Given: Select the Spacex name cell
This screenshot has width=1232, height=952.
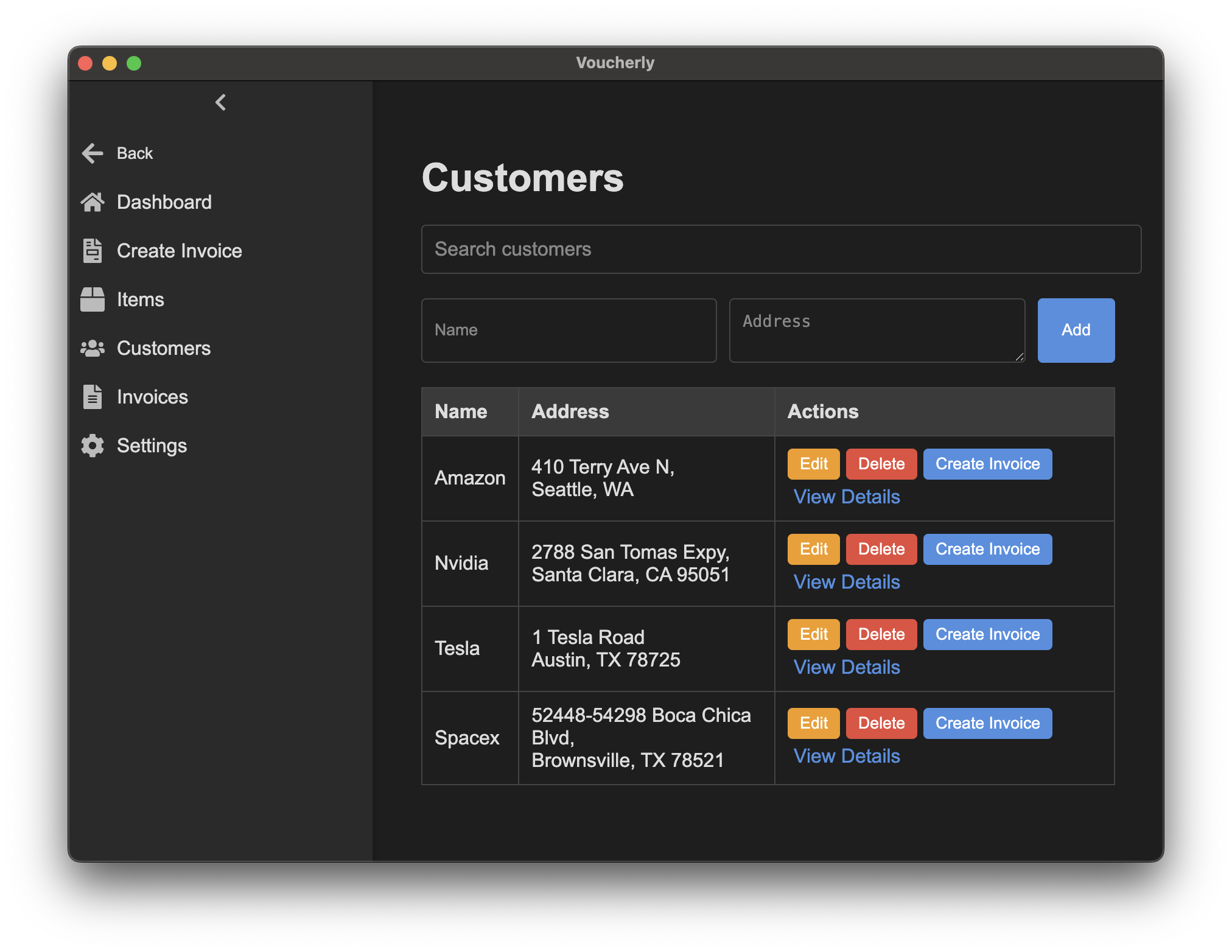Looking at the screenshot, I should [470, 738].
